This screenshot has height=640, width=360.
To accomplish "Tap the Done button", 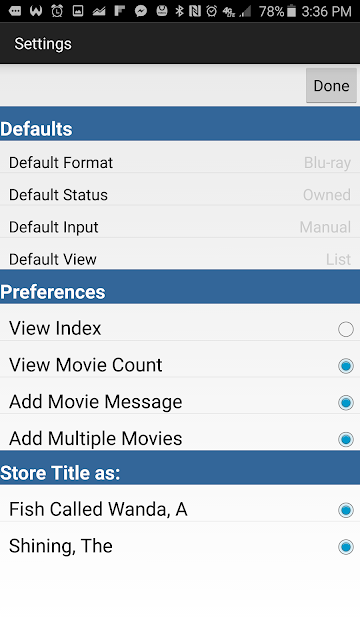I will pos(331,85).
